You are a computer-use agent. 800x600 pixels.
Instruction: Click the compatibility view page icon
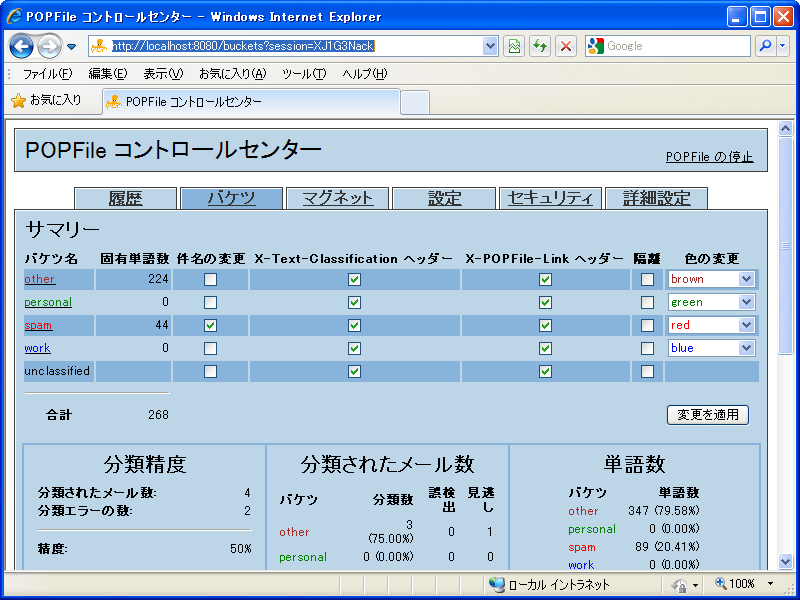[x=514, y=46]
